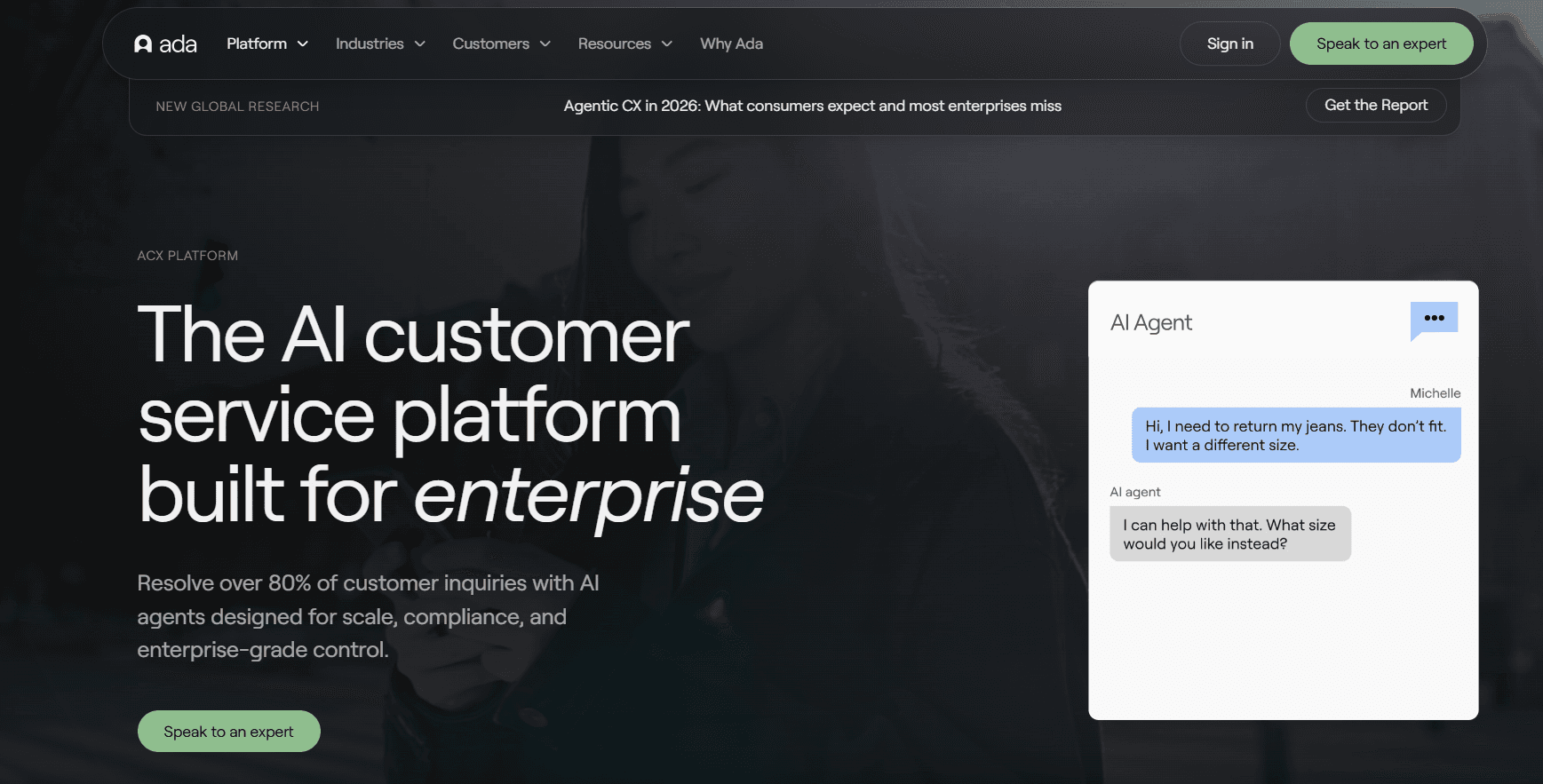Open the Resources nav item
1543x784 pixels.
pyautogui.click(x=615, y=44)
